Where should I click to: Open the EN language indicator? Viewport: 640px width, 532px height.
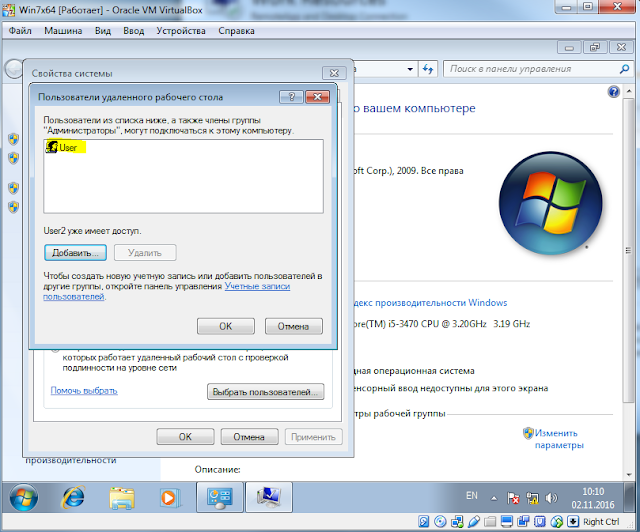pos(472,496)
